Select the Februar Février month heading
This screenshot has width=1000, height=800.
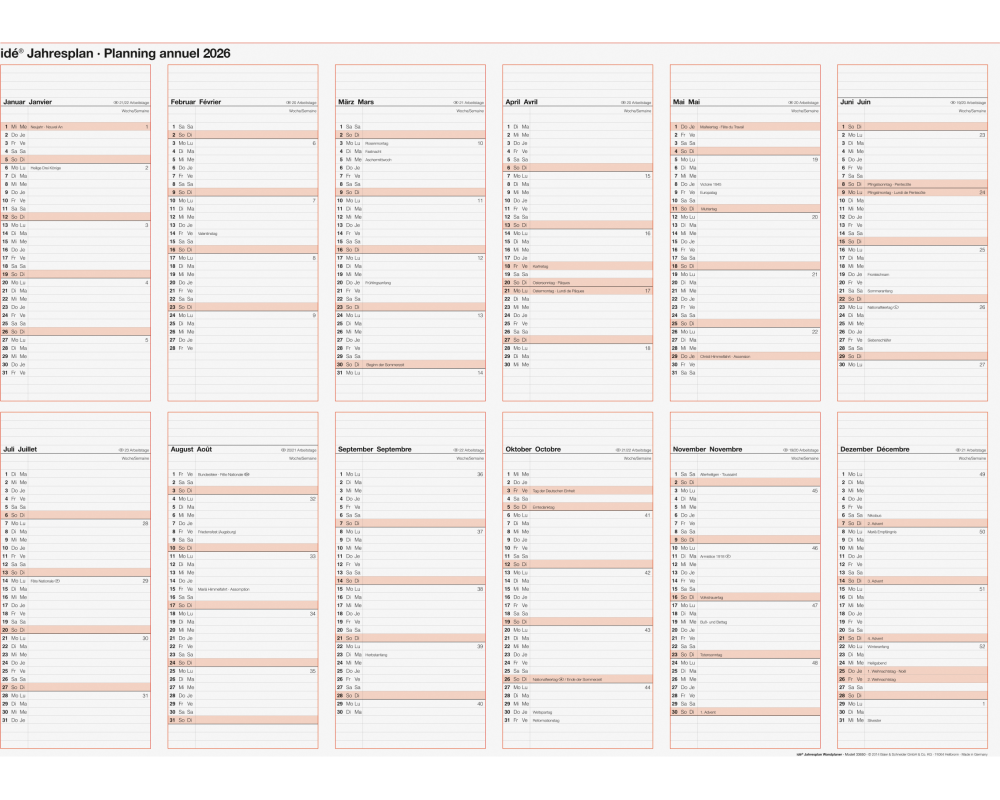197,102
